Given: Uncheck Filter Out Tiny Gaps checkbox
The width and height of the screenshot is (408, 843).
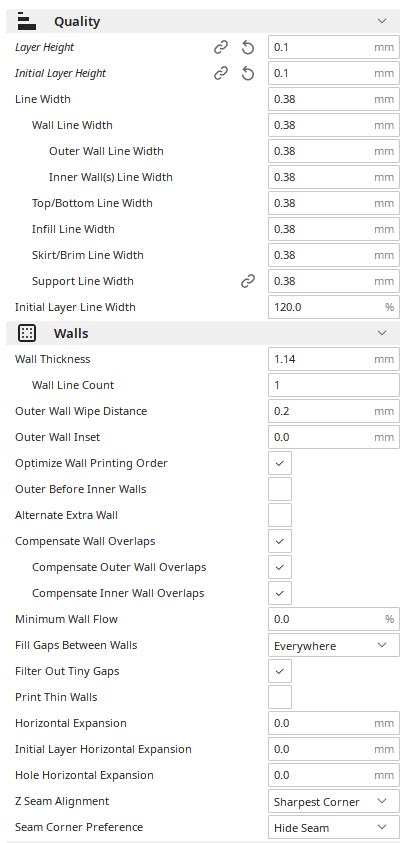Looking at the screenshot, I should click(280, 671).
